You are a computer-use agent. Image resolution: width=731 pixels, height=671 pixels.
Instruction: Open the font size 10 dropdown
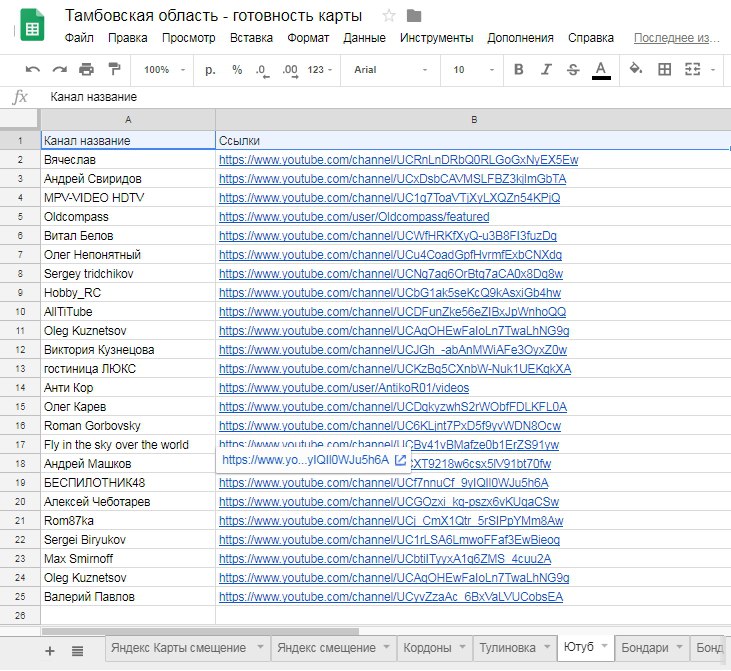[473, 69]
